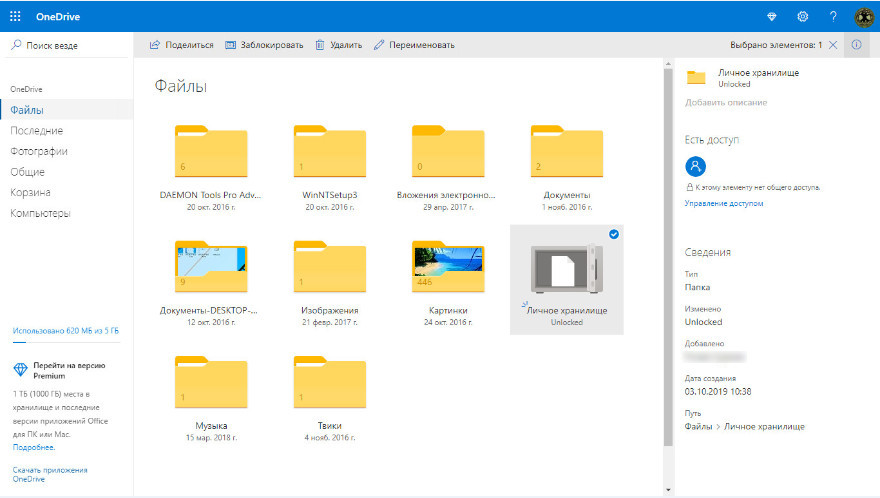Click the Переименовать pencil icon
The height and width of the screenshot is (498, 880).
pos(379,45)
